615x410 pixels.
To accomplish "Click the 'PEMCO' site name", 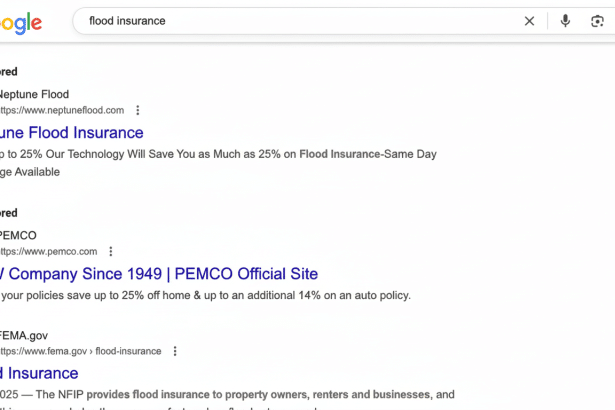I will tap(18, 235).
